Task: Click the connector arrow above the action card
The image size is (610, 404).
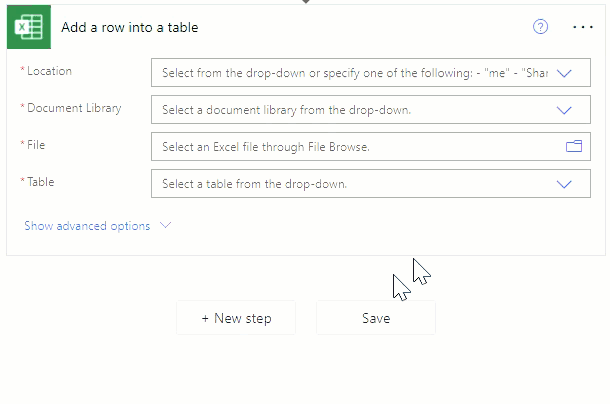Action: (306, 2)
